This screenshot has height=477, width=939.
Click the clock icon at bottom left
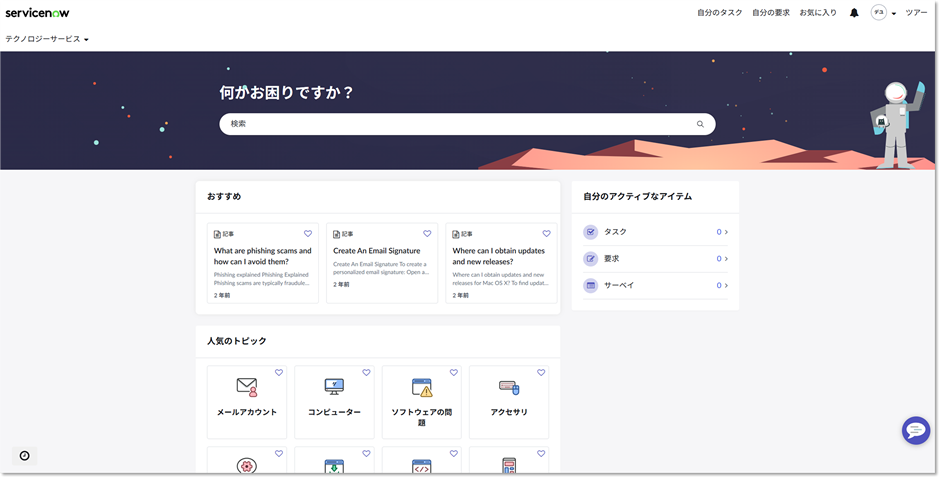pyautogui.click(x=25, y=455)
